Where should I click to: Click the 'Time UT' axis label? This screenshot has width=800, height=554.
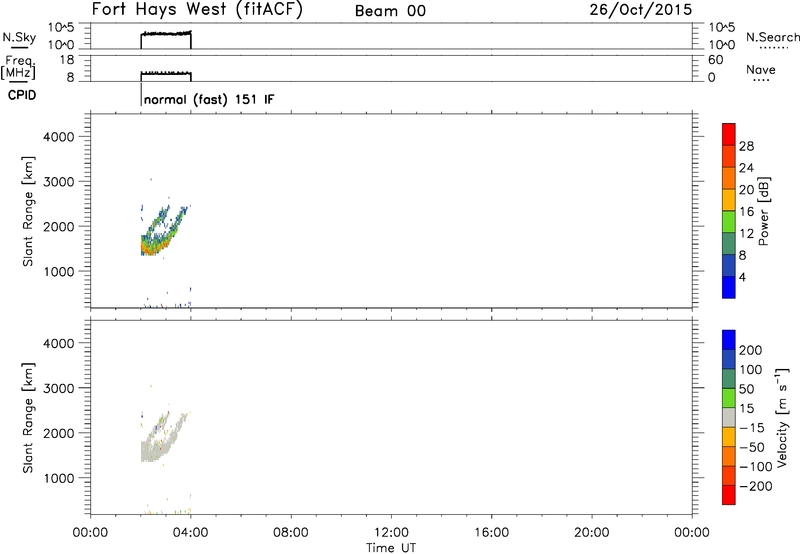[391, 548]
